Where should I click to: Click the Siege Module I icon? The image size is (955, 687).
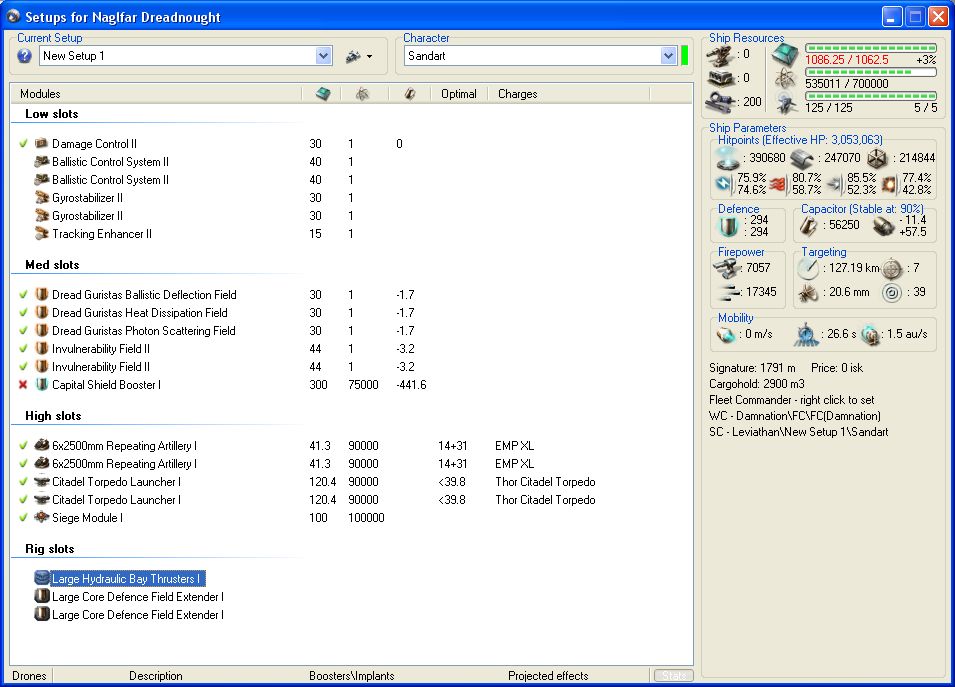tap(42, 518)
